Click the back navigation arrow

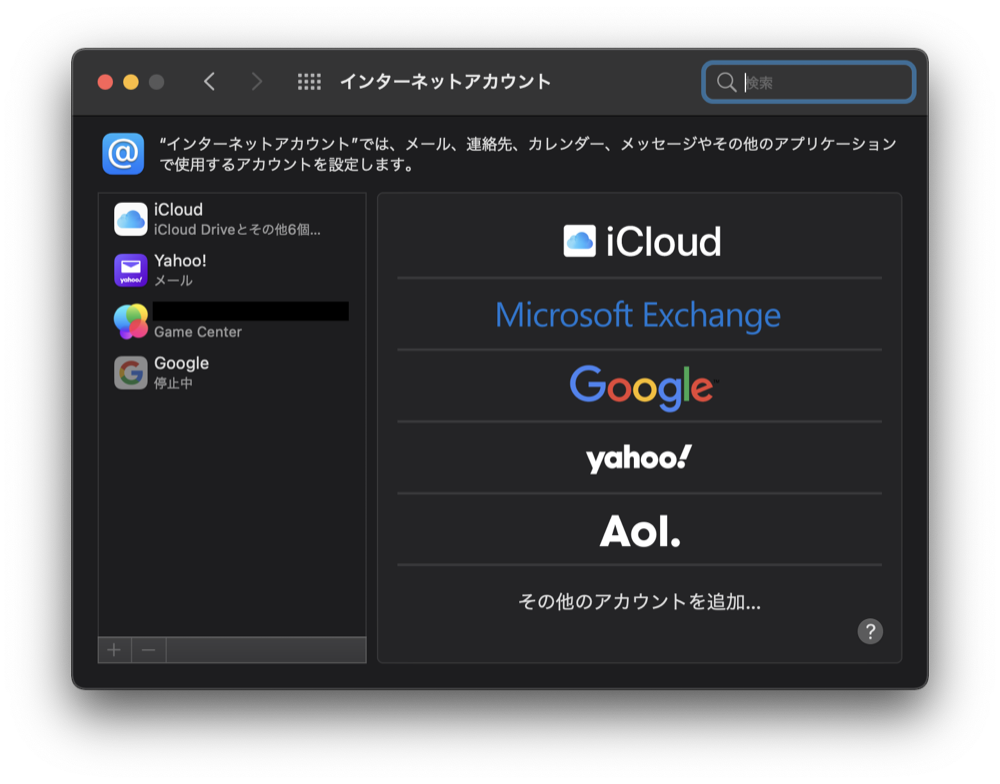click(210, 82)
